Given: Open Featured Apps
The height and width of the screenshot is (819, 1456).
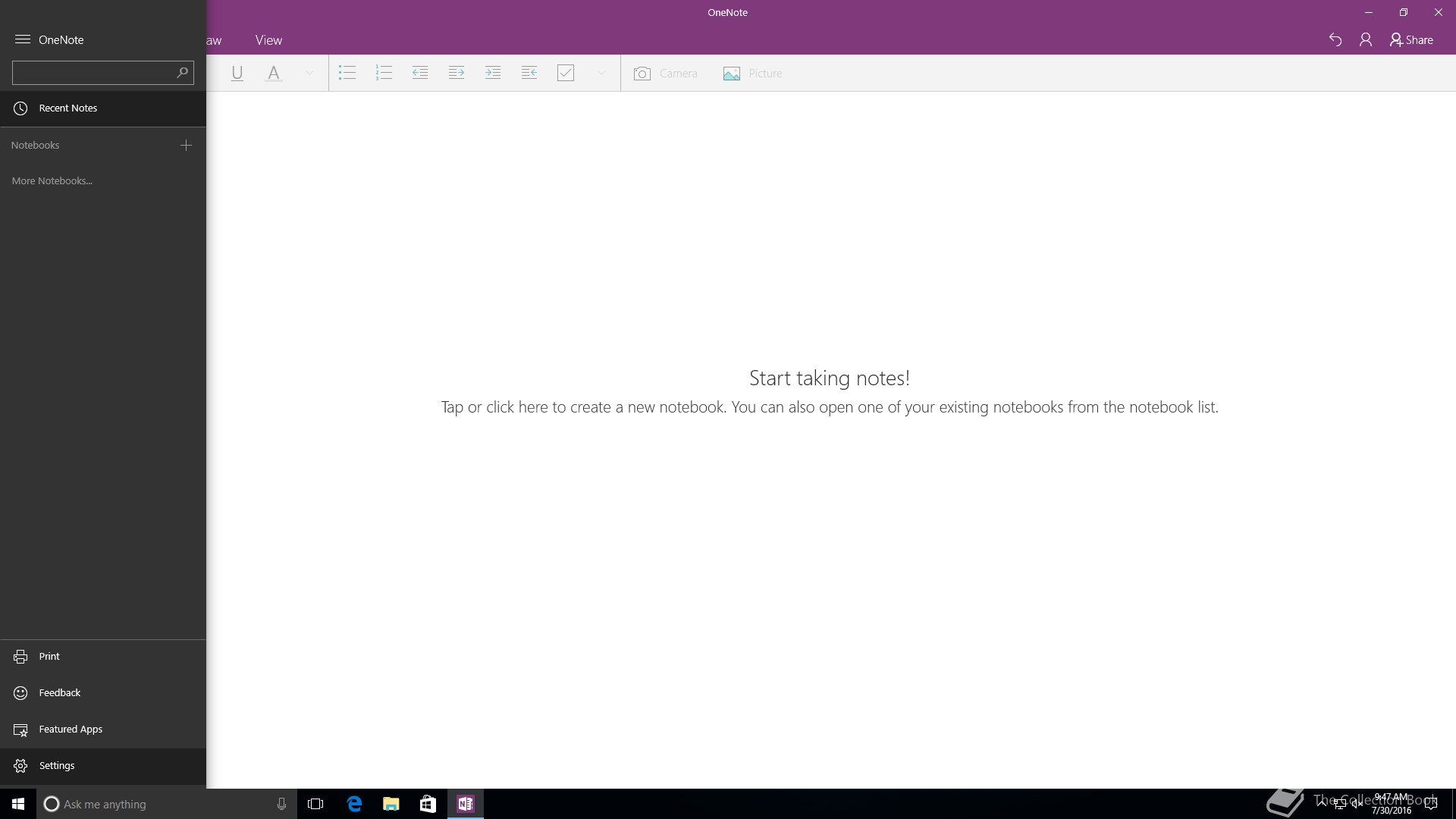Looking at the screenshot, I should pyautogui.click(x=103, y=730).
